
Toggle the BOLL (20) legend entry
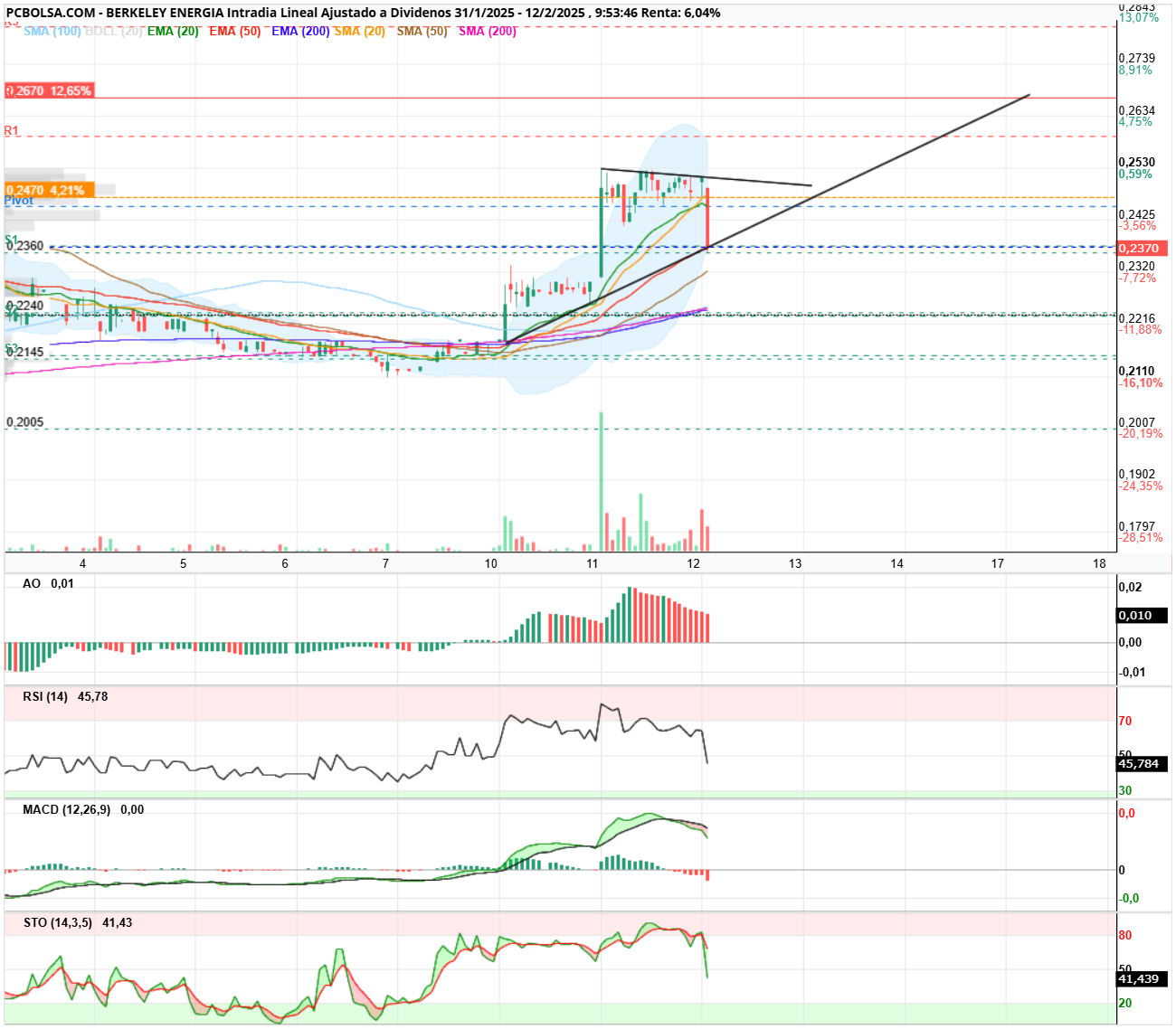tap(113, 32)
